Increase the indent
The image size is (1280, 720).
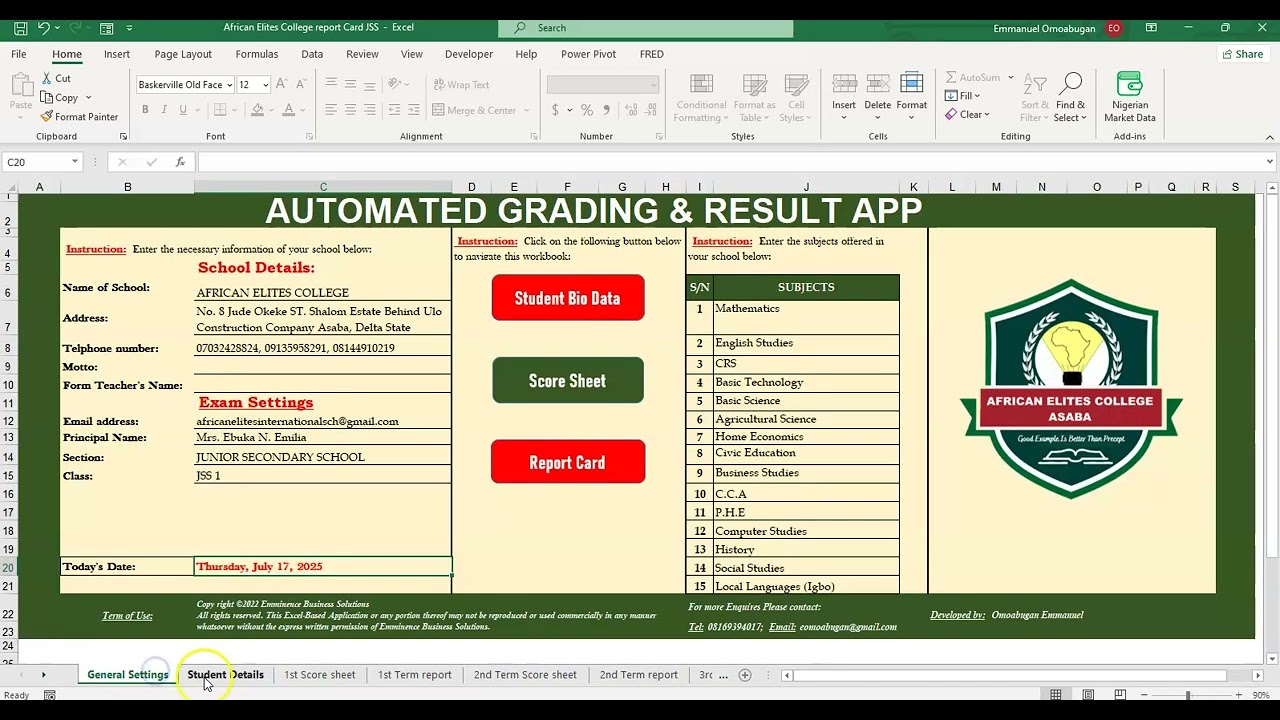pyautogui.click(x=413, y=110)
